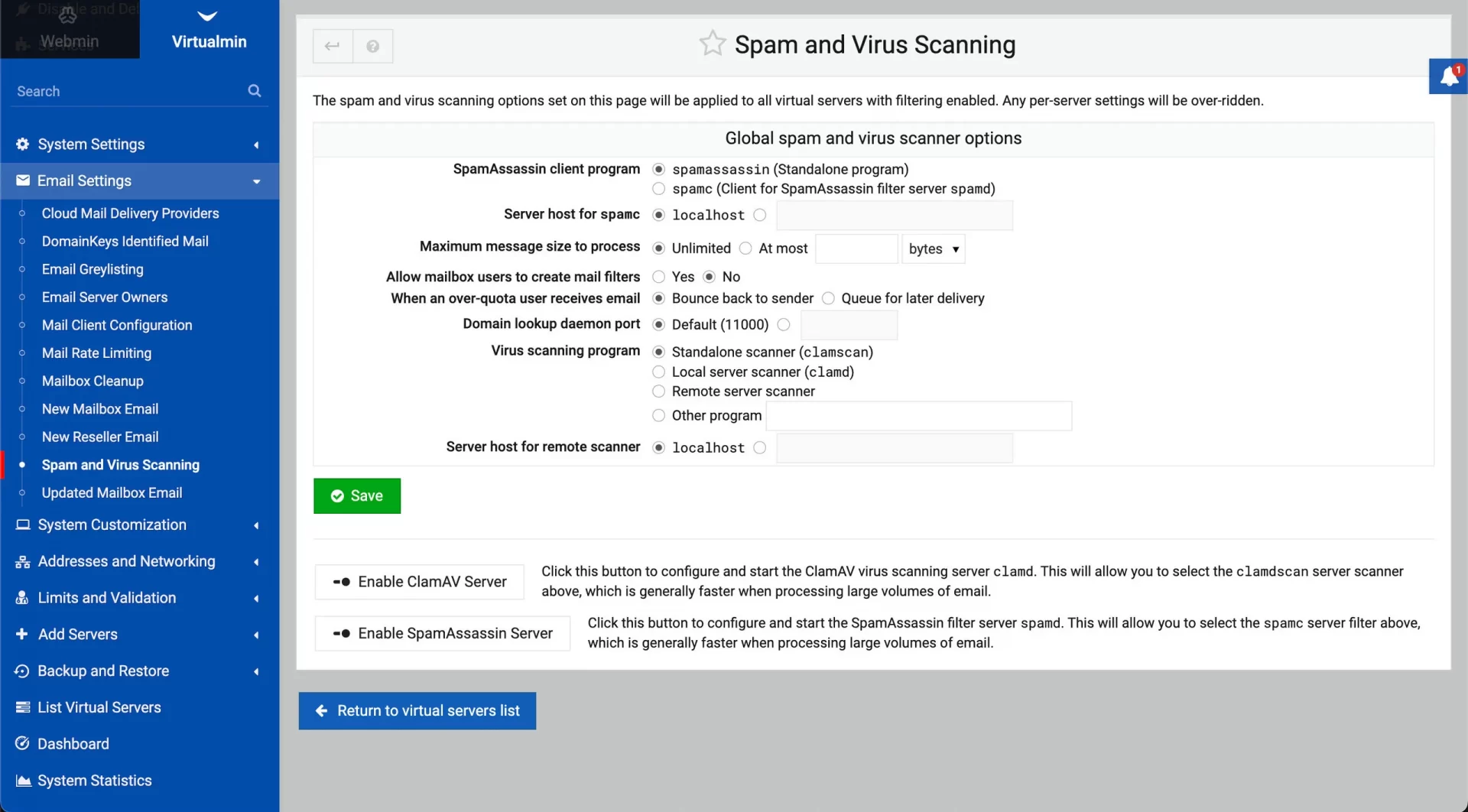1468x812 pixels.
Task: Expand Limits and Validation arrow
Action: click(256, 599)
